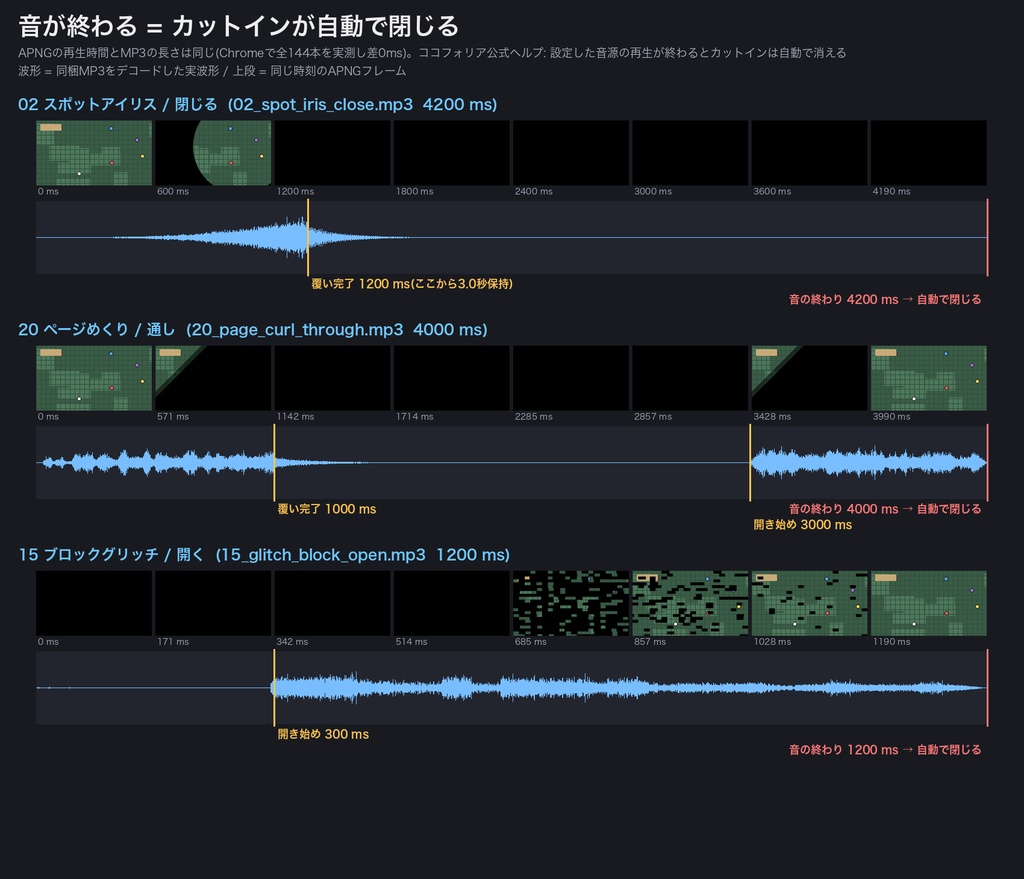The width and height of the screenshot is (1024, 879).
Task: Click the 342 ms glitch frame
Action: pos(332,603)
